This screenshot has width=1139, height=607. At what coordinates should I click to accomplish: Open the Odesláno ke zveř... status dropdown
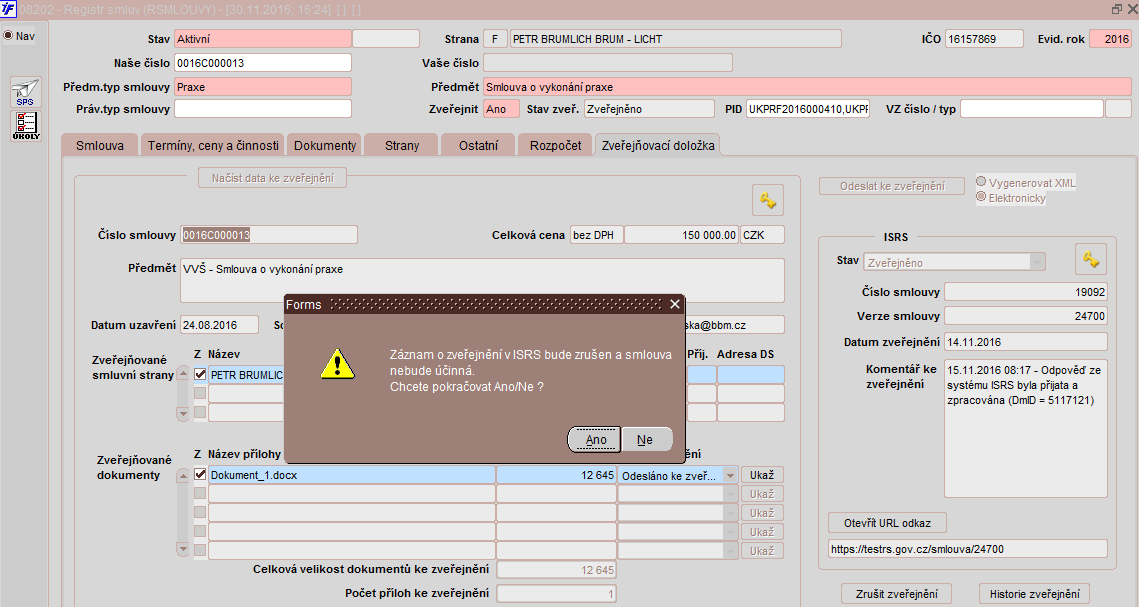click(730, 476)
